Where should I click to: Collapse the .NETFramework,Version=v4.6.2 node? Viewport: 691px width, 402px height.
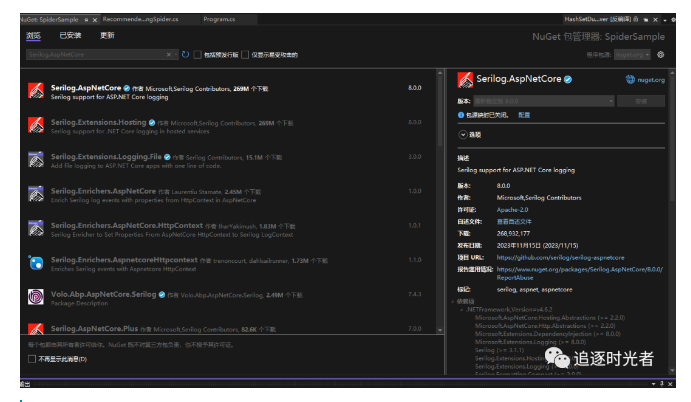point(461,310)
